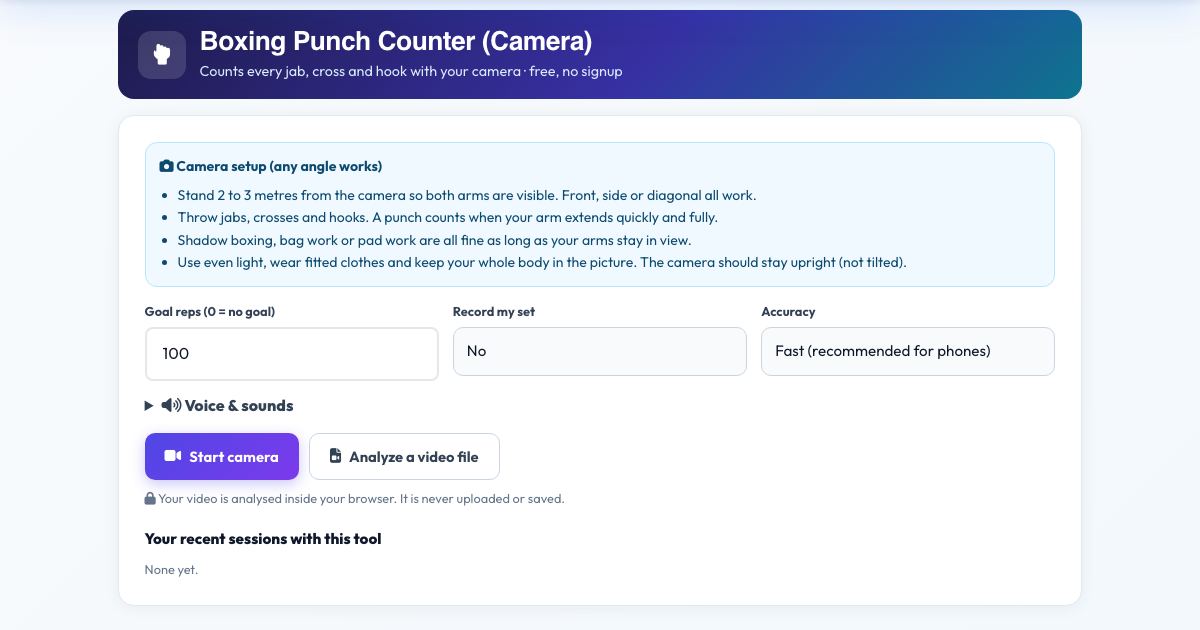Click Your recent sessions with this tool heading
Screen dimensions: 1200x630
click(263, 538)
